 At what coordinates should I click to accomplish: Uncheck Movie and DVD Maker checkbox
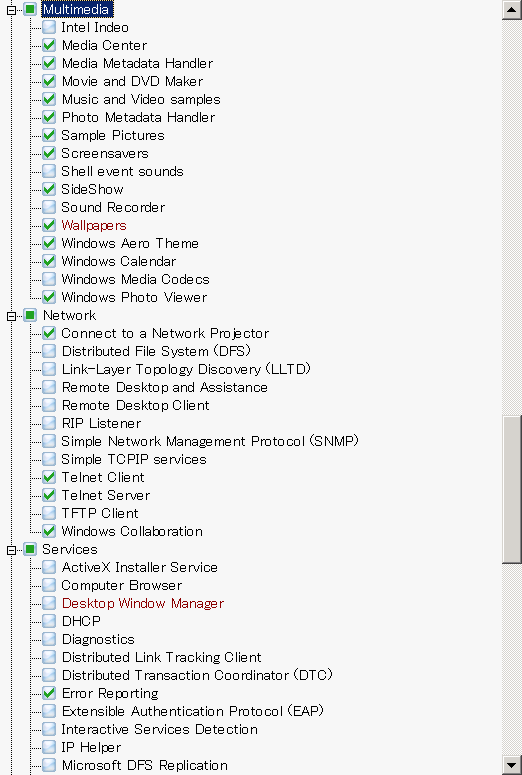point(49,81)
